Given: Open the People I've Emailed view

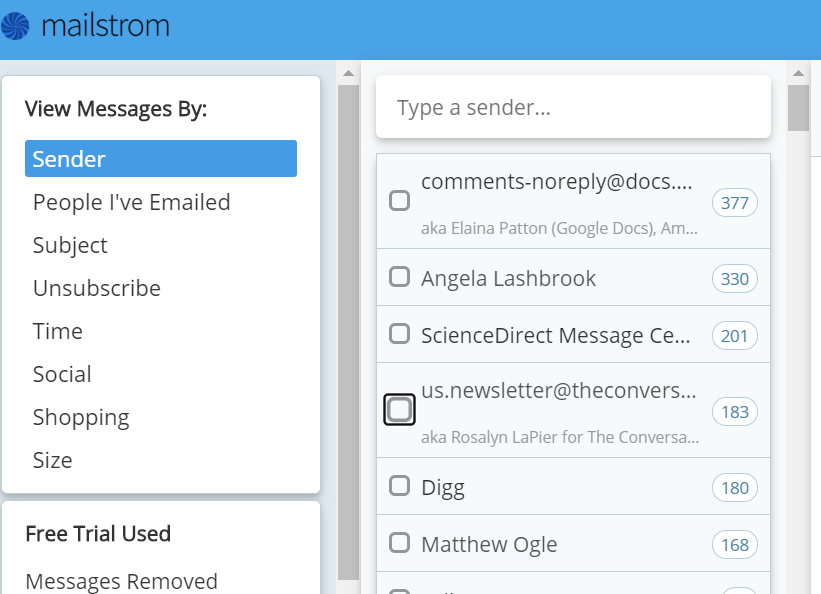Looking at the screenshot, I should (x=131, y=202).
